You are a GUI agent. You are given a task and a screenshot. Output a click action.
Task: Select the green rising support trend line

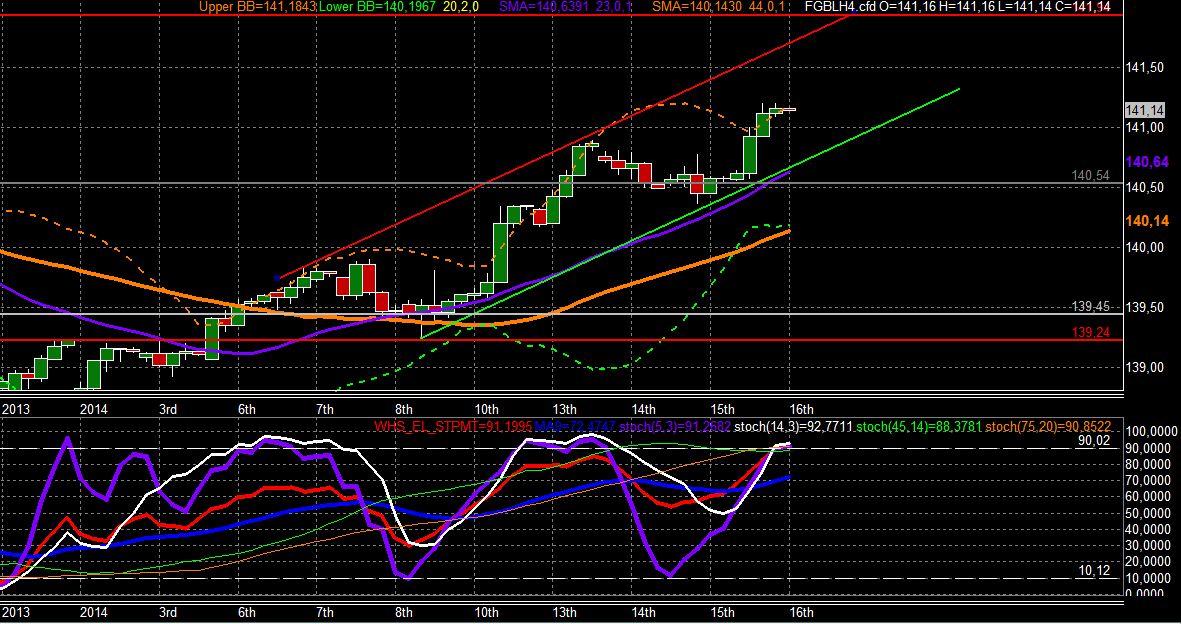coord(689,214)
